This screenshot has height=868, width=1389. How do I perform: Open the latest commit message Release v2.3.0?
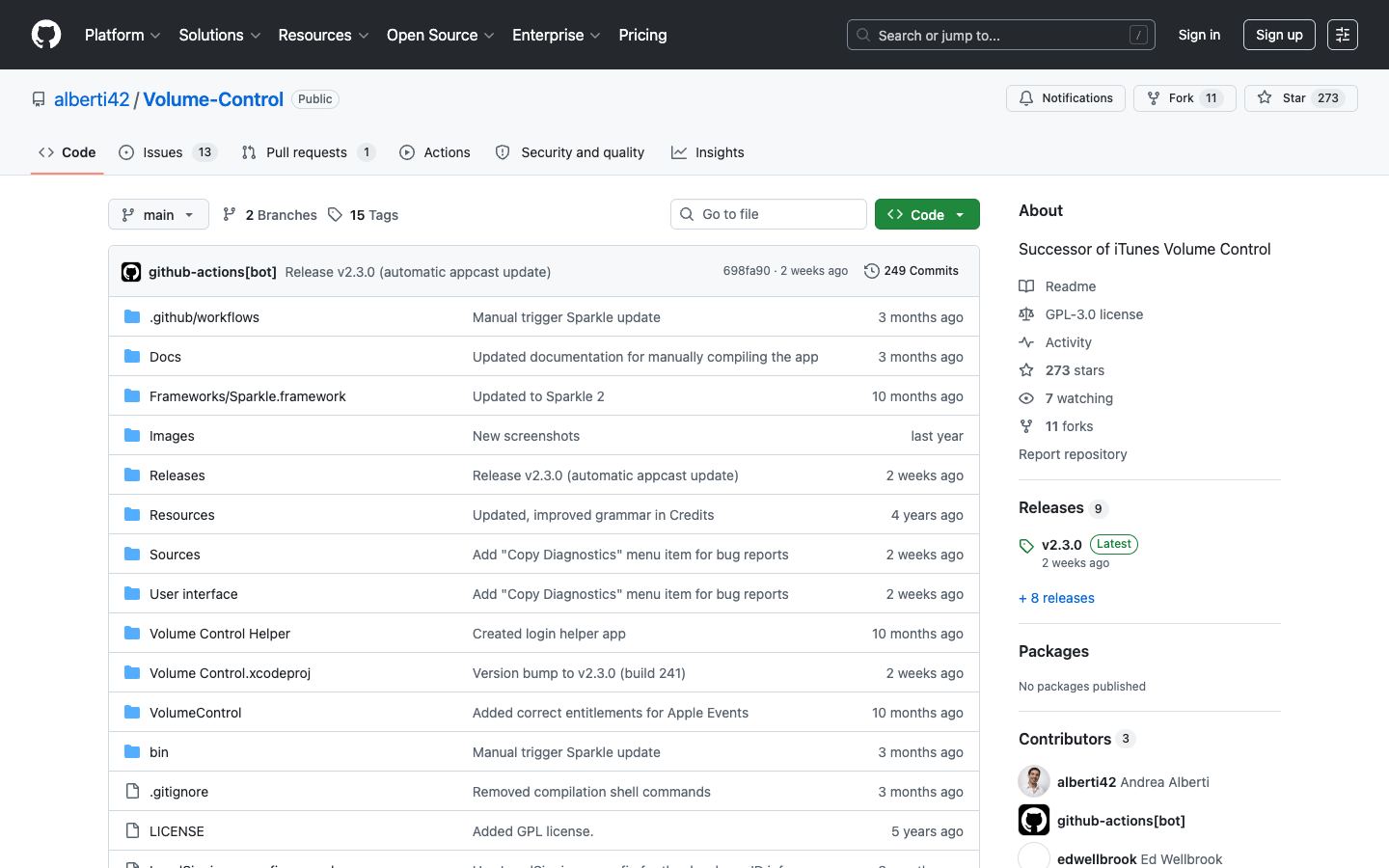click(418, 272)
